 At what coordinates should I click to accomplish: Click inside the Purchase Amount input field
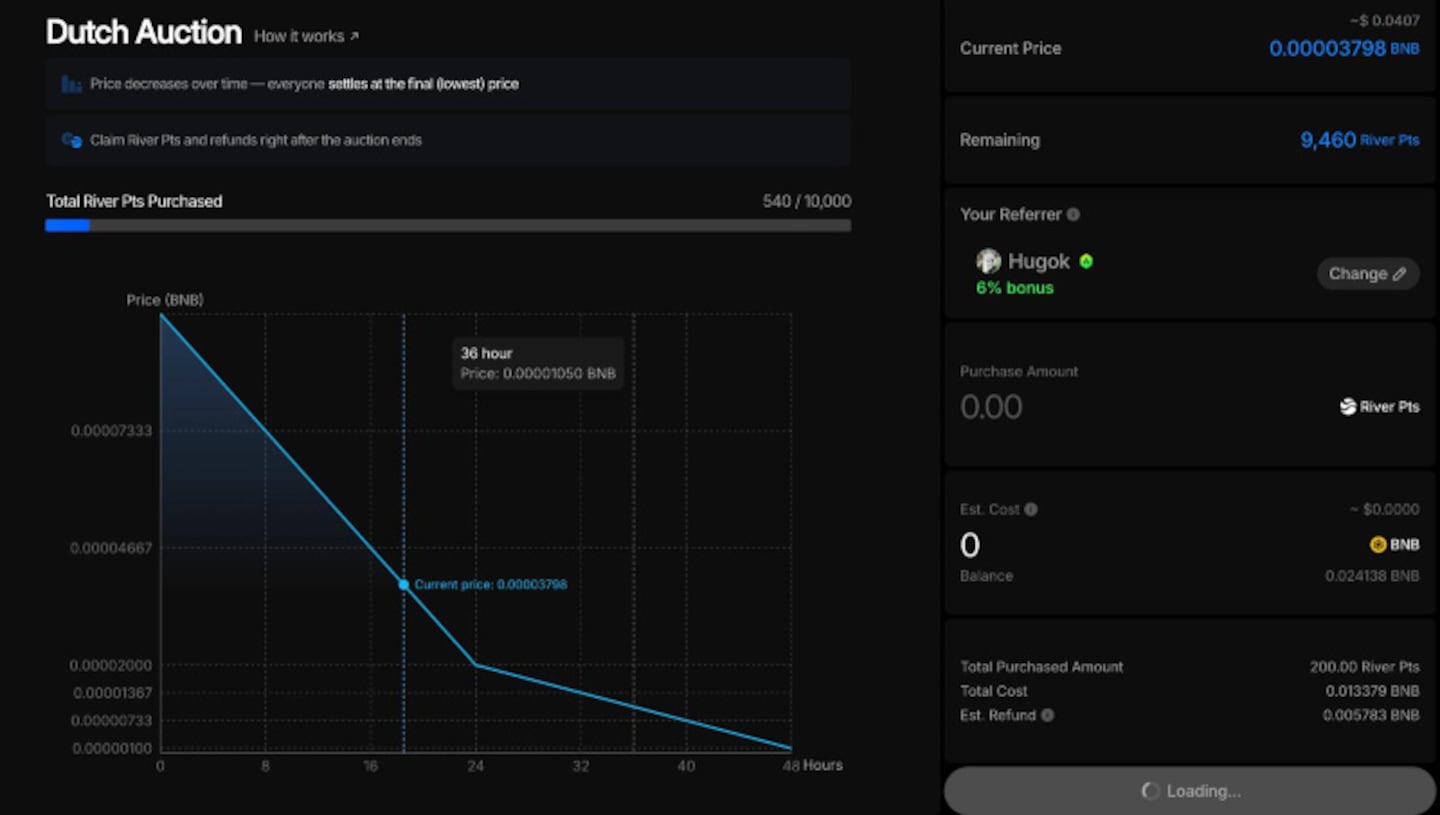coord(1050,406)
